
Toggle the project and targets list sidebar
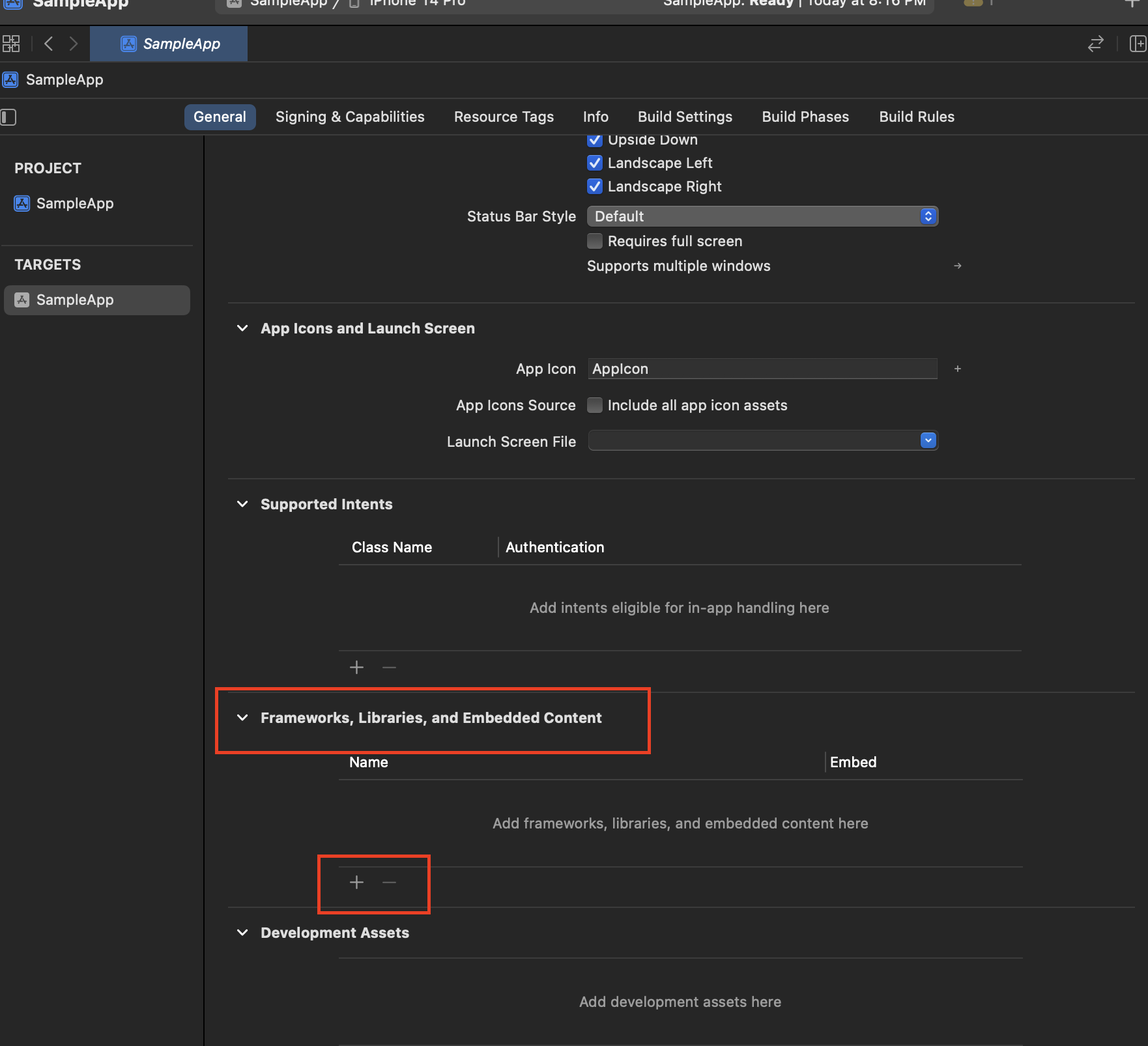8,117
